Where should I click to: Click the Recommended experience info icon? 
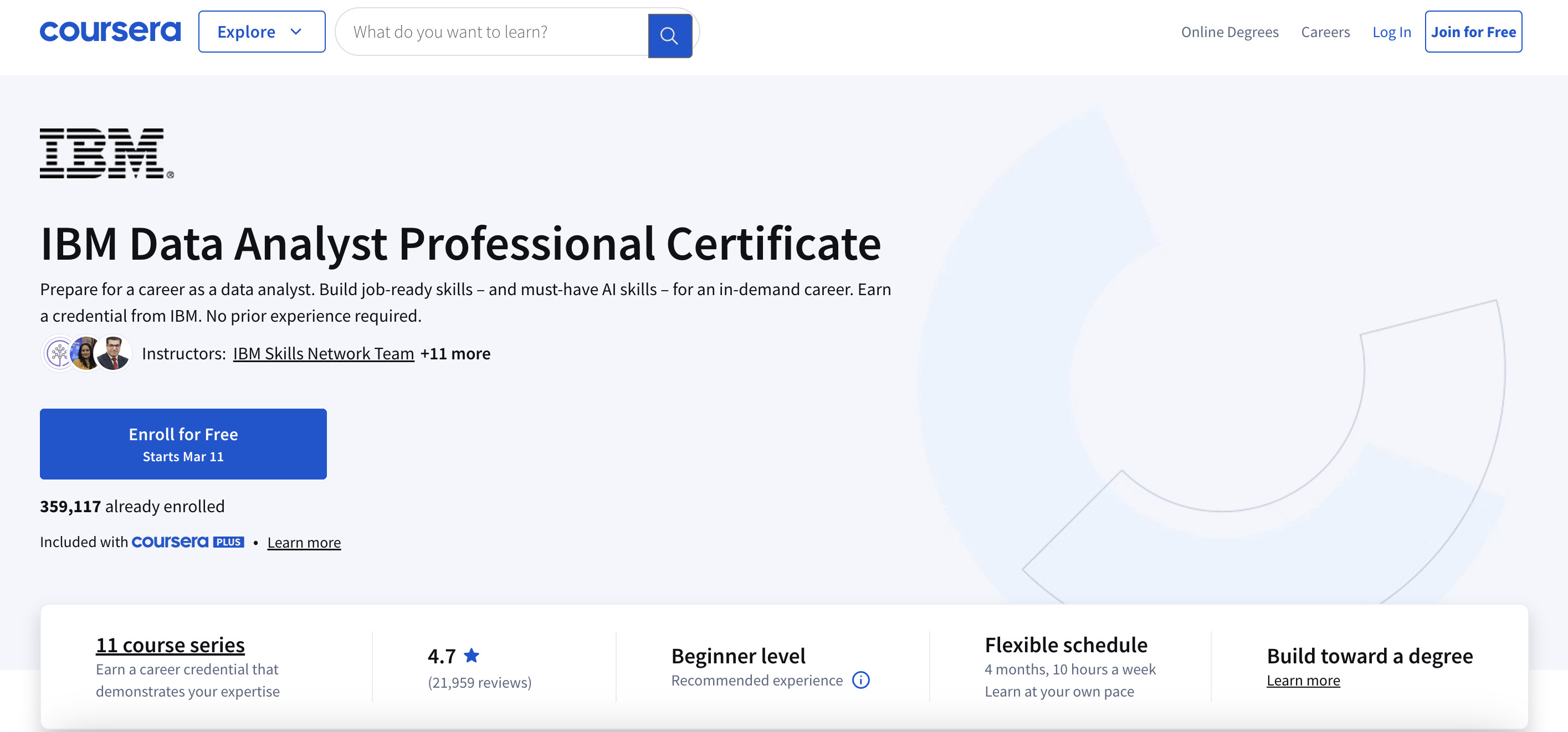[860, 679]
